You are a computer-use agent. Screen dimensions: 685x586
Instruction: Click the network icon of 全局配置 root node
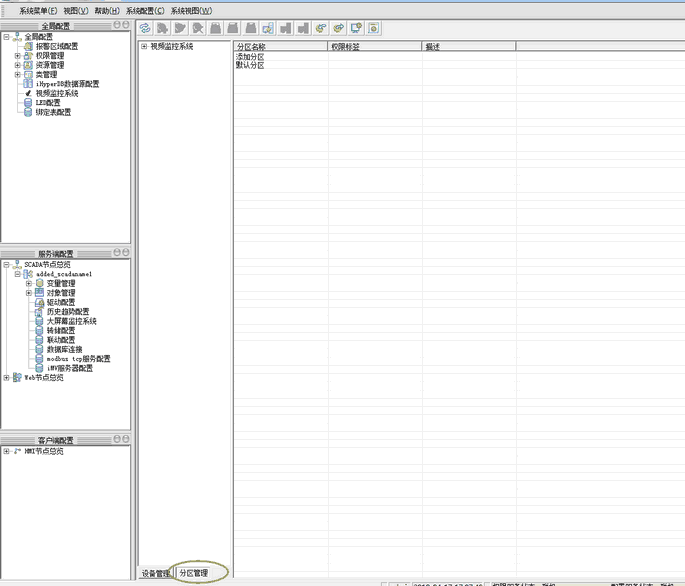click(x=17, y=37)
